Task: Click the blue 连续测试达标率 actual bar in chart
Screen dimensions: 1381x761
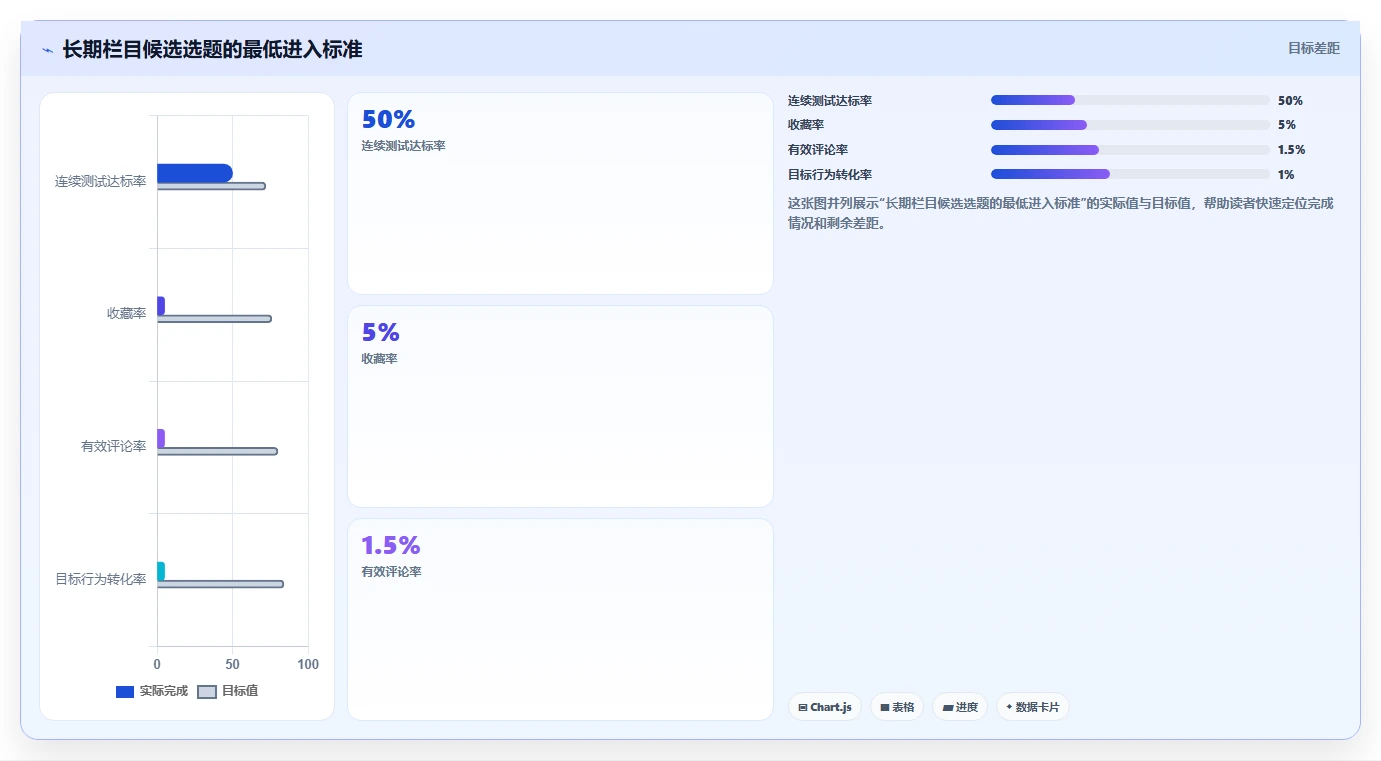Action: (x=195, y=173)
